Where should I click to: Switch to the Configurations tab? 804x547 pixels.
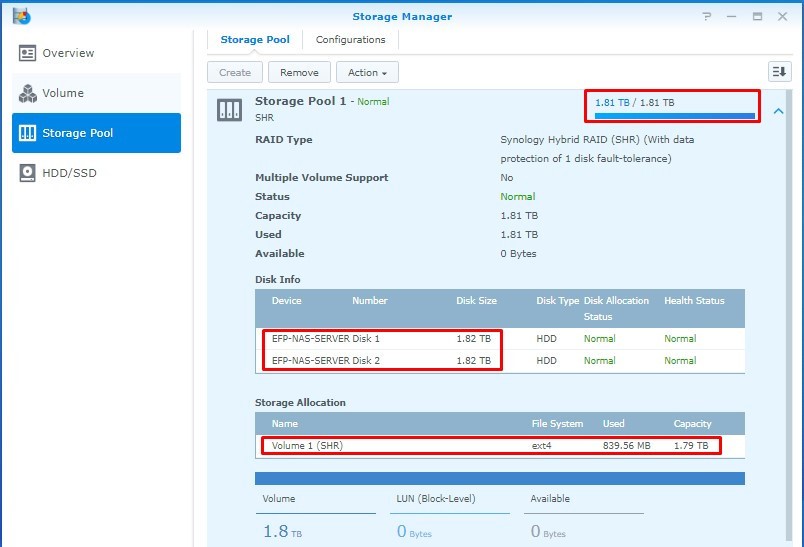pos(350,39)
